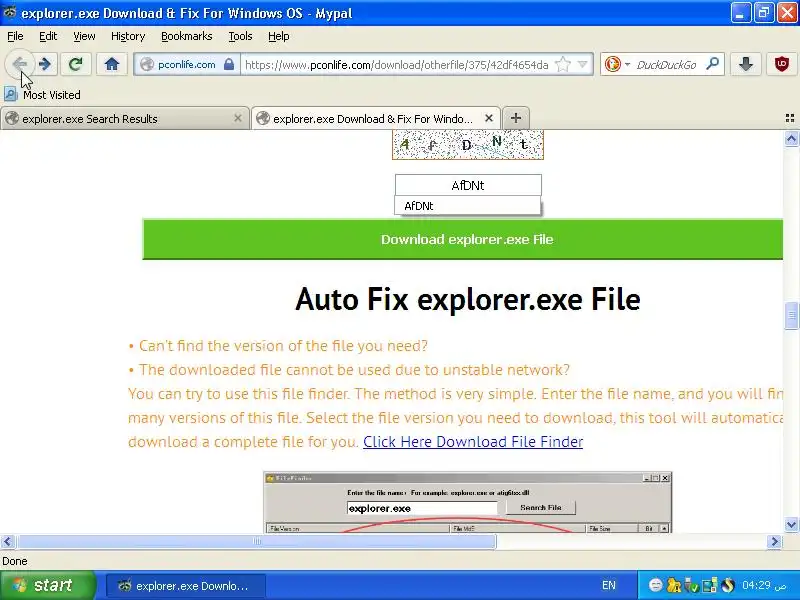Click the first round tray icon
The image size is (800, 600).
pyautogui.click(x=656, y=585)
